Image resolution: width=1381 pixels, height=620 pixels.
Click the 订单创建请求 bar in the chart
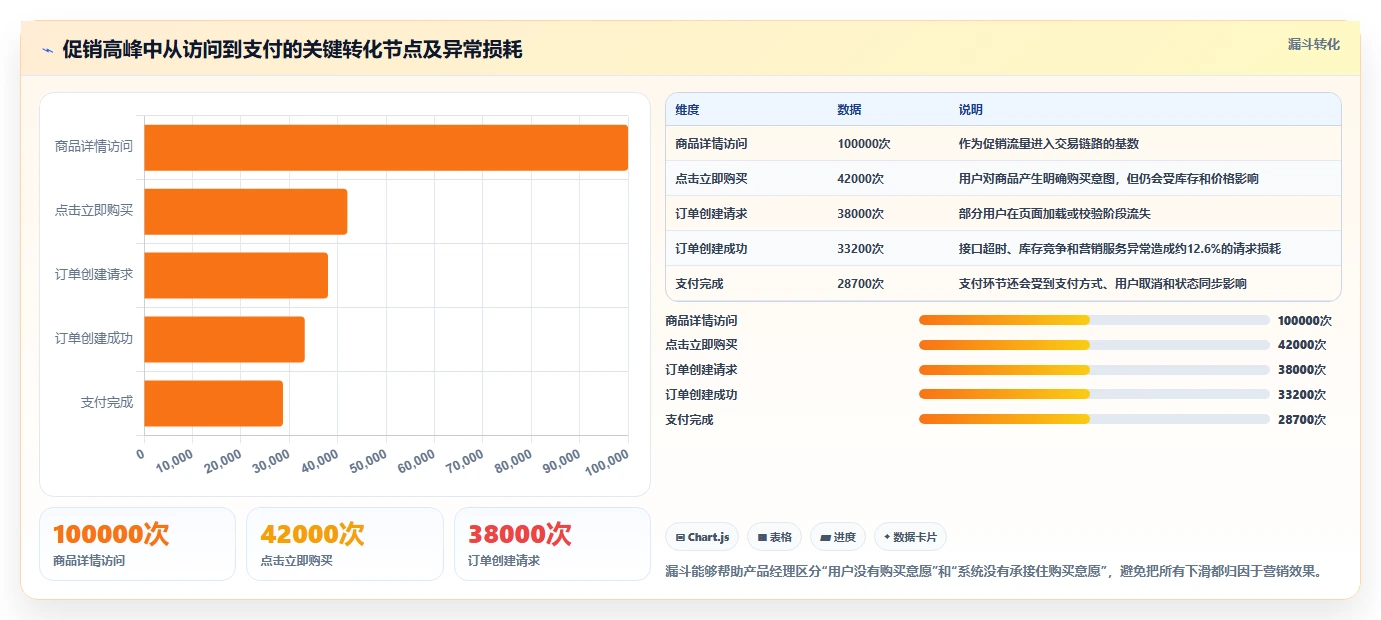coord(236,275)
